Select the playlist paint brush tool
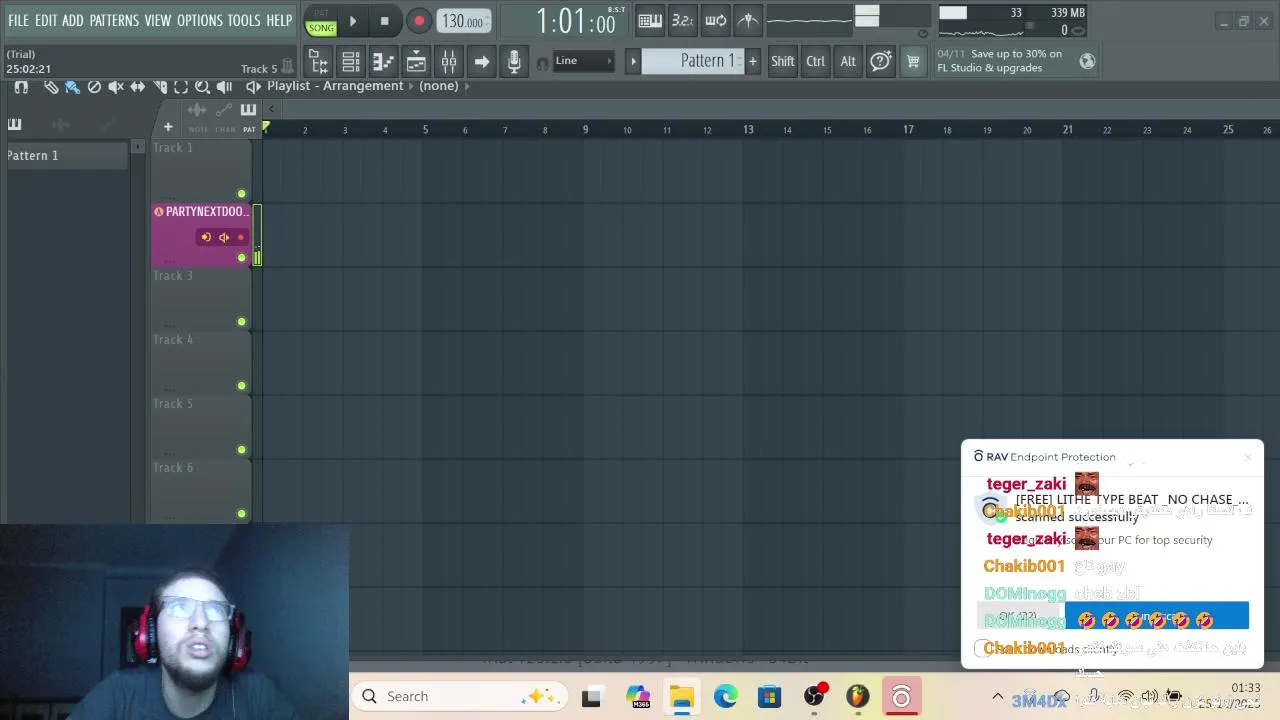This screenshot has width=1280, height=720. [72, 87]
